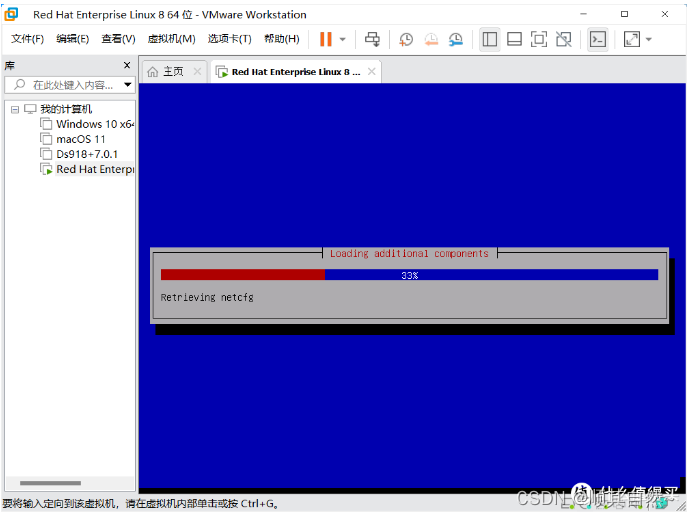Minimize the VMware Workstation window
The width and height of the screenshot is (690, 518).
pos(584,14)
